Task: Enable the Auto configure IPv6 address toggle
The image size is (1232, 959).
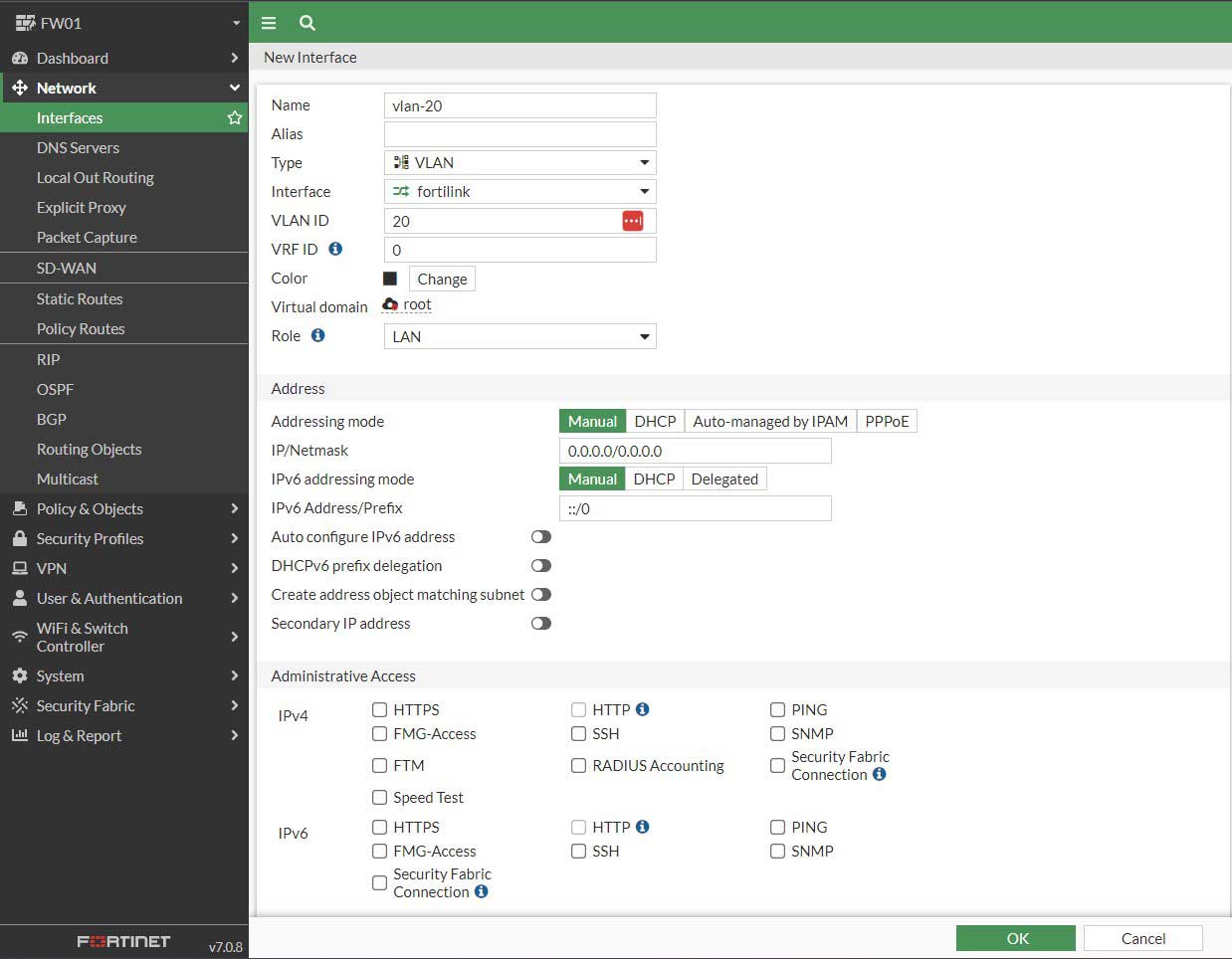Action: [540, 536]
